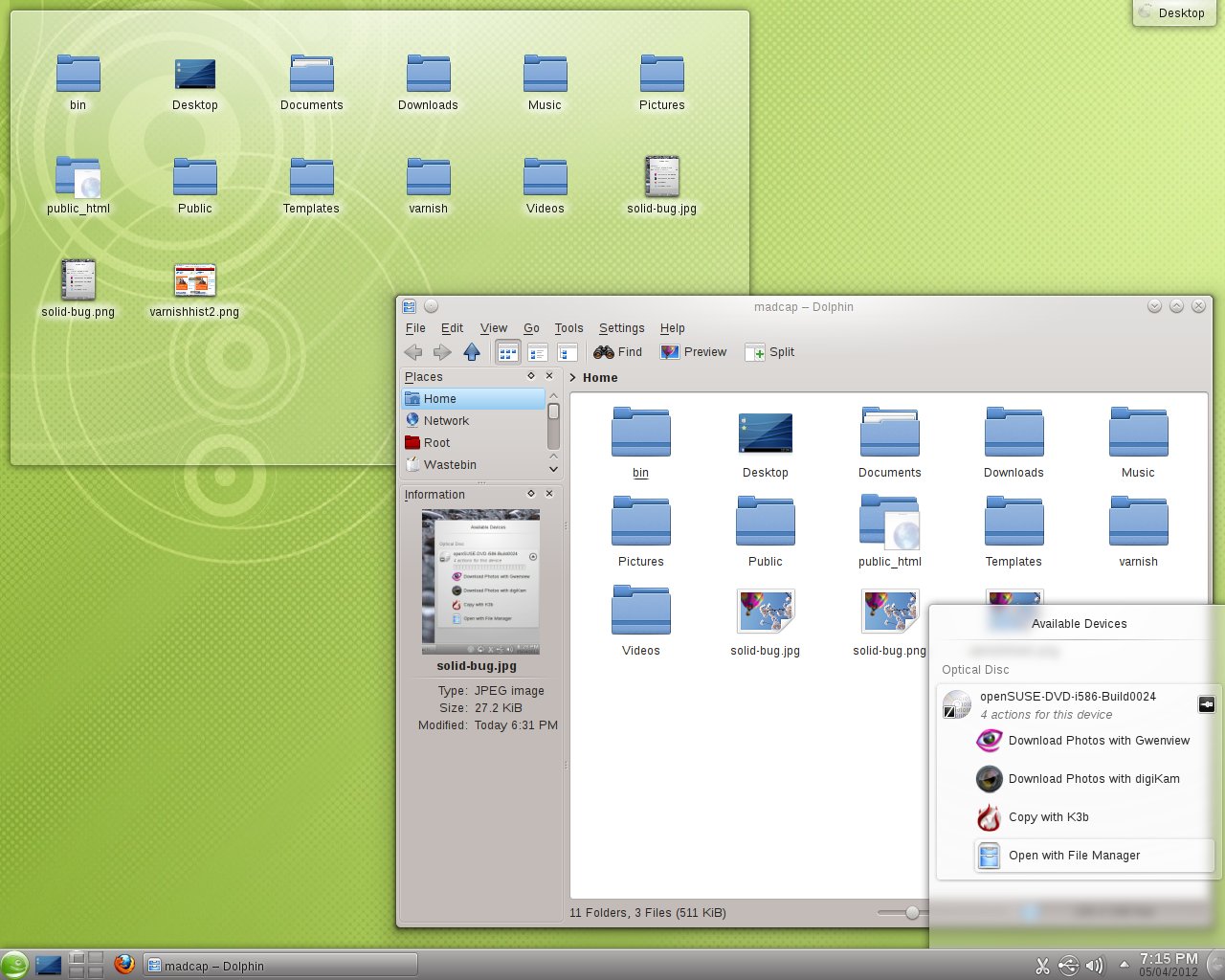
Task: Expand hidden system tray icons arrow
Action: pos(1124,964)
